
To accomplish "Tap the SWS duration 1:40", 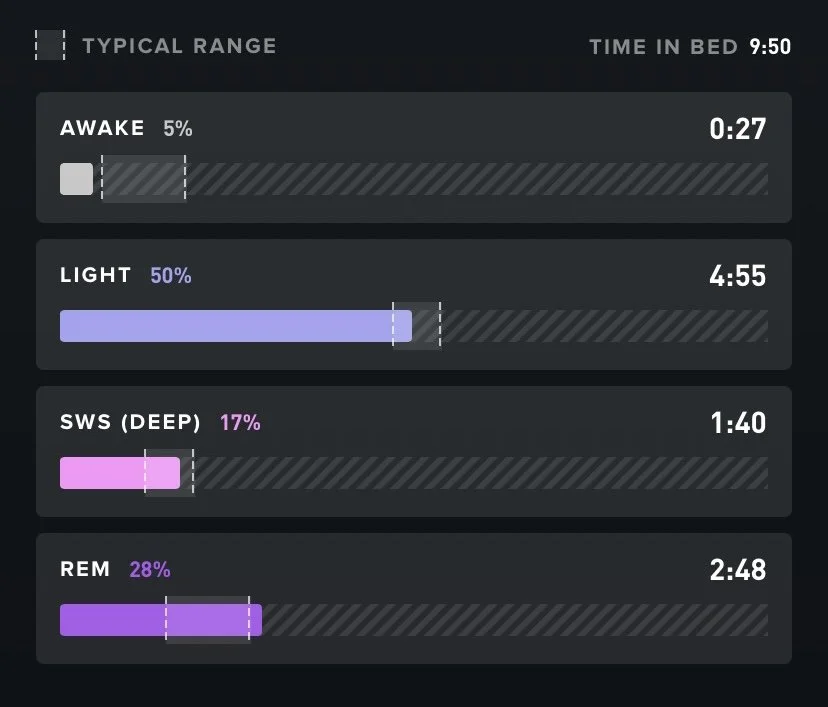I will 737,423.
